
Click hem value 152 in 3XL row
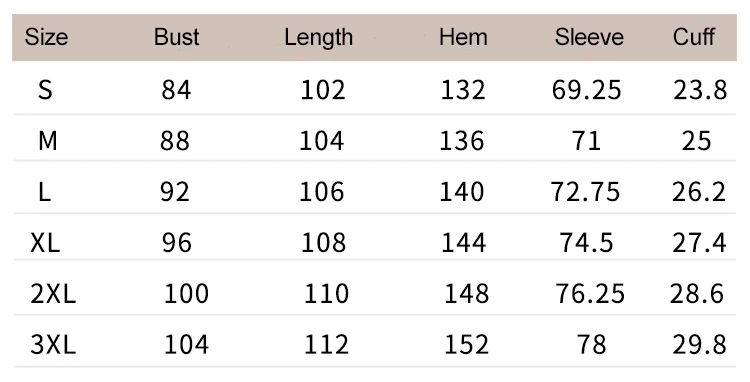[467, 344]
